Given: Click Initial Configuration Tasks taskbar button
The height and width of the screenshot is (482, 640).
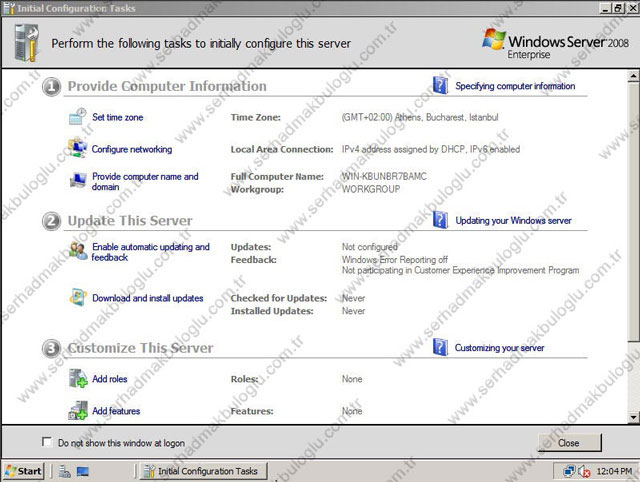Looking at the screenshot, I should point(203,471).
